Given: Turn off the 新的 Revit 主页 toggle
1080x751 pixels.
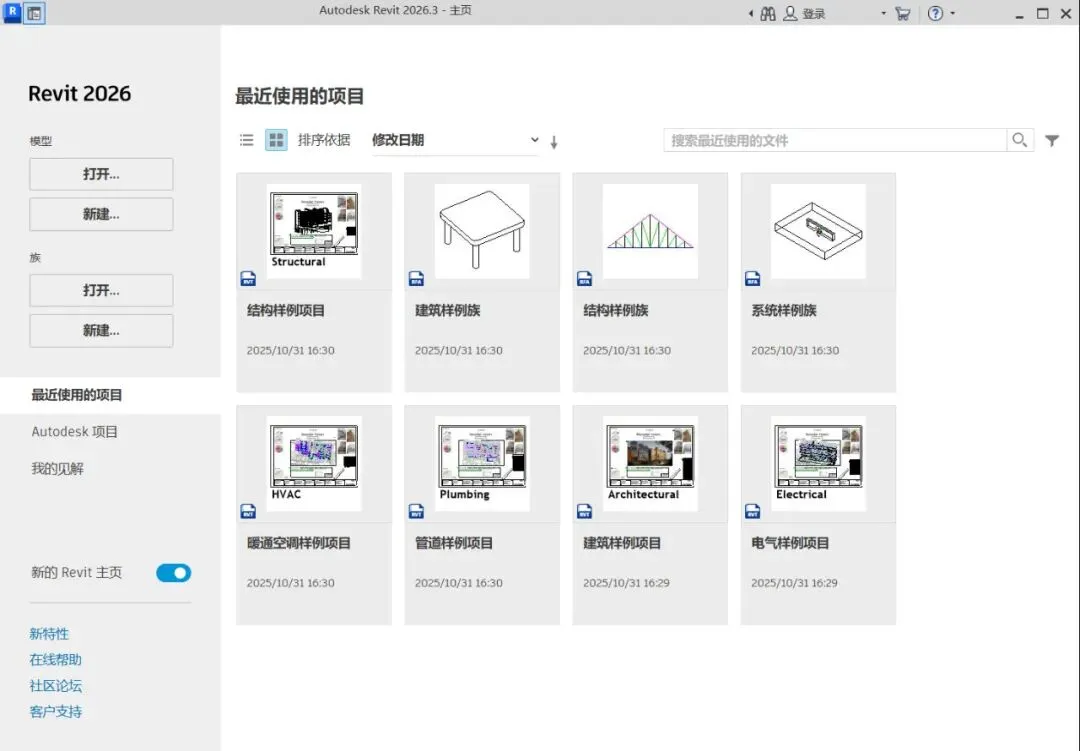Looking at the screenshot, I should [x=174, y=573].
